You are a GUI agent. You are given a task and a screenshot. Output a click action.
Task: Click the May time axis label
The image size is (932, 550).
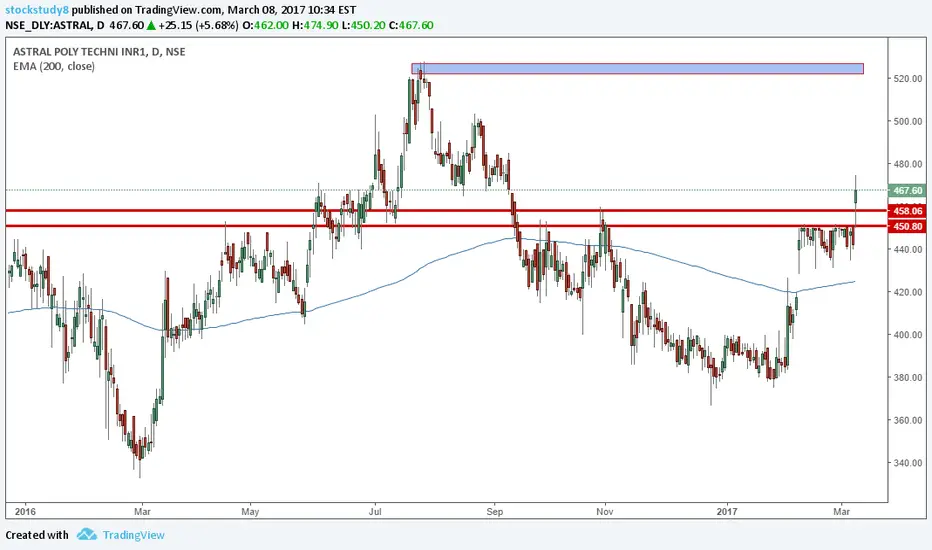coord(250,511)
